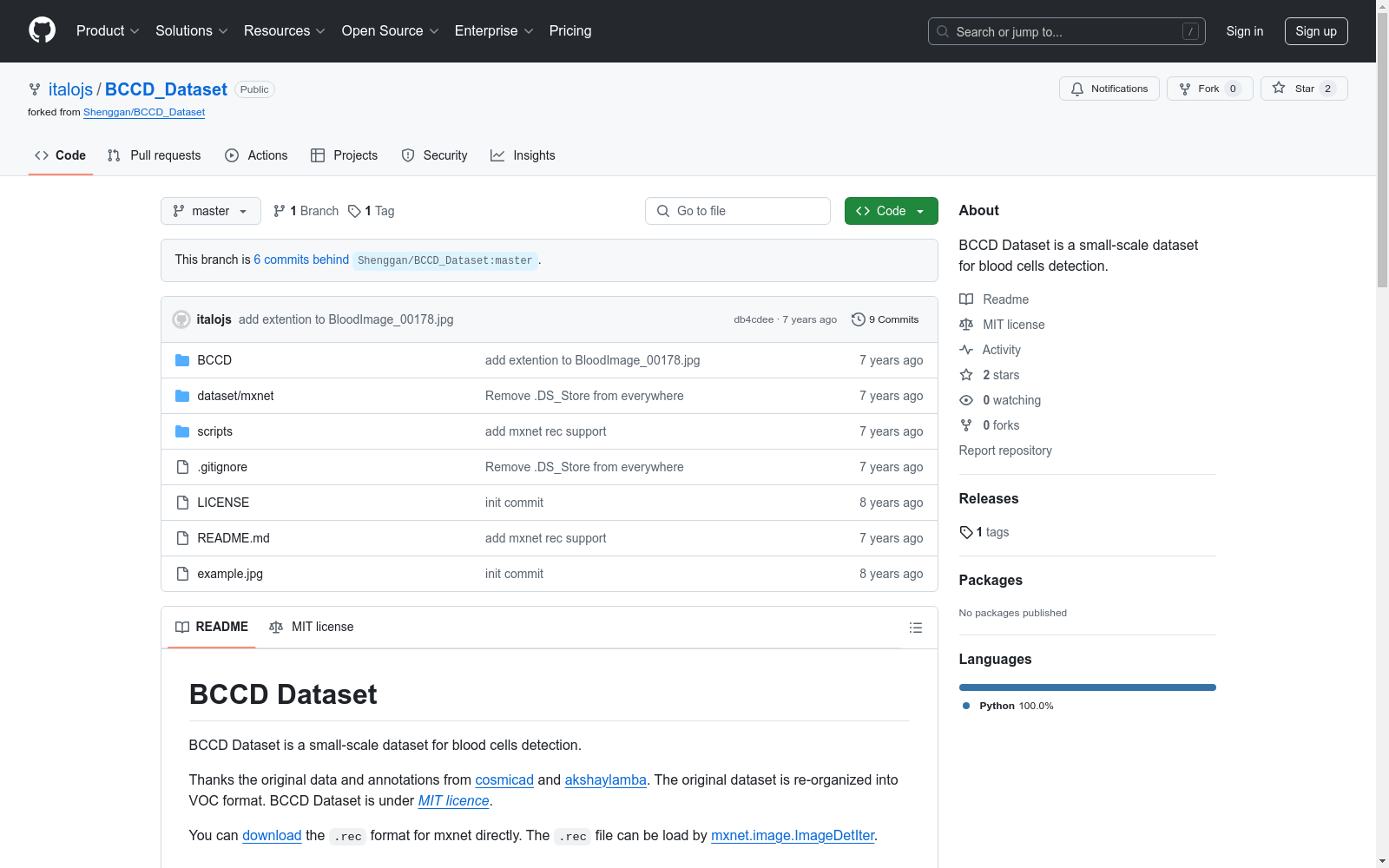Click the BCCD folder icon
This screenshot has height=868, width=1389.
(182, 360)
